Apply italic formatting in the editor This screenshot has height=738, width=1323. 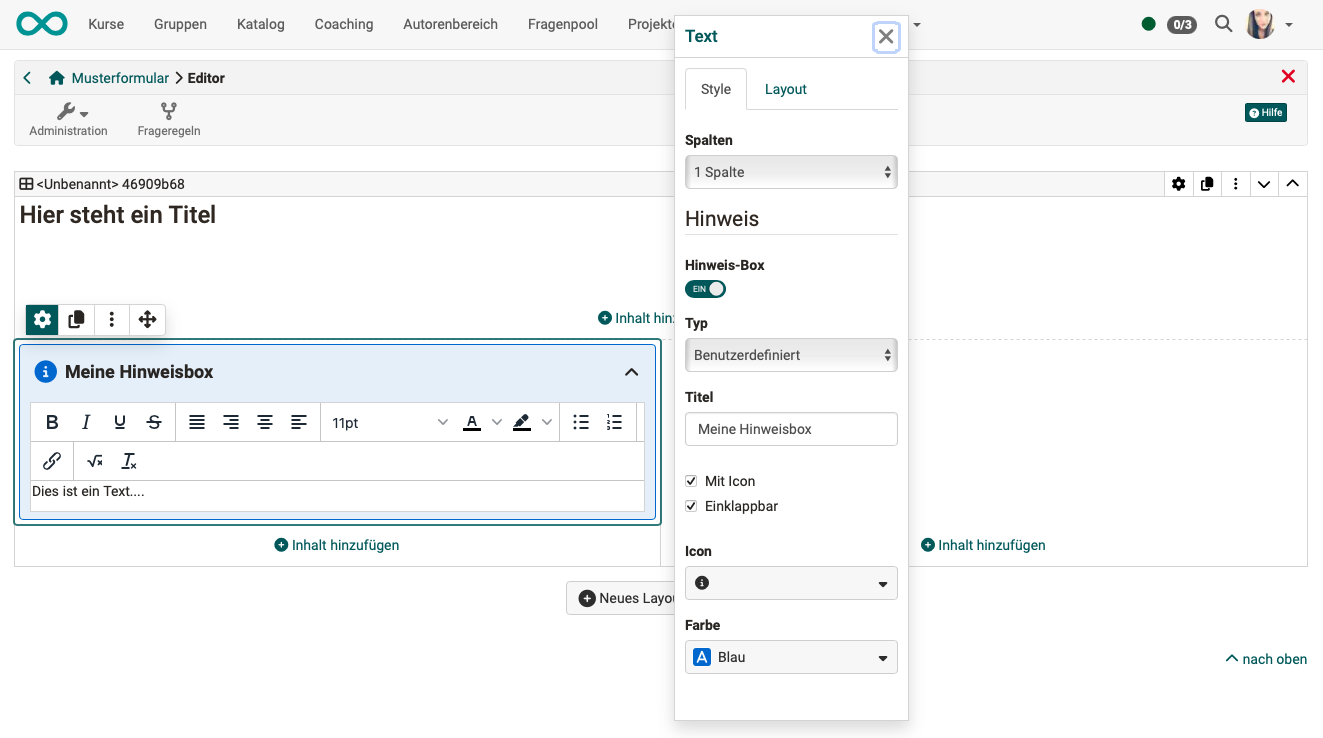[86, 423]
